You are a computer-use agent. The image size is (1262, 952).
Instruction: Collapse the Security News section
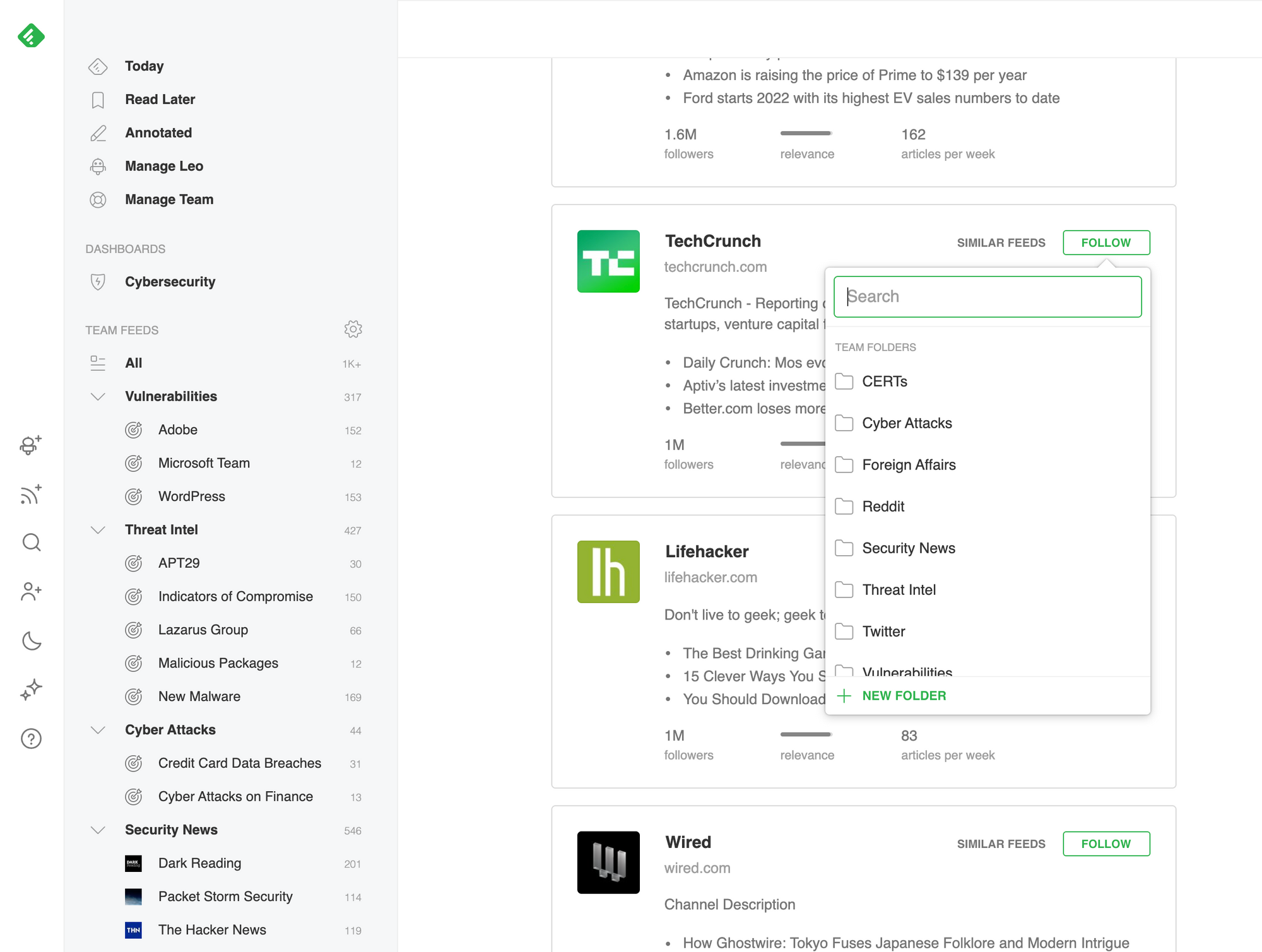pos(98,830)
